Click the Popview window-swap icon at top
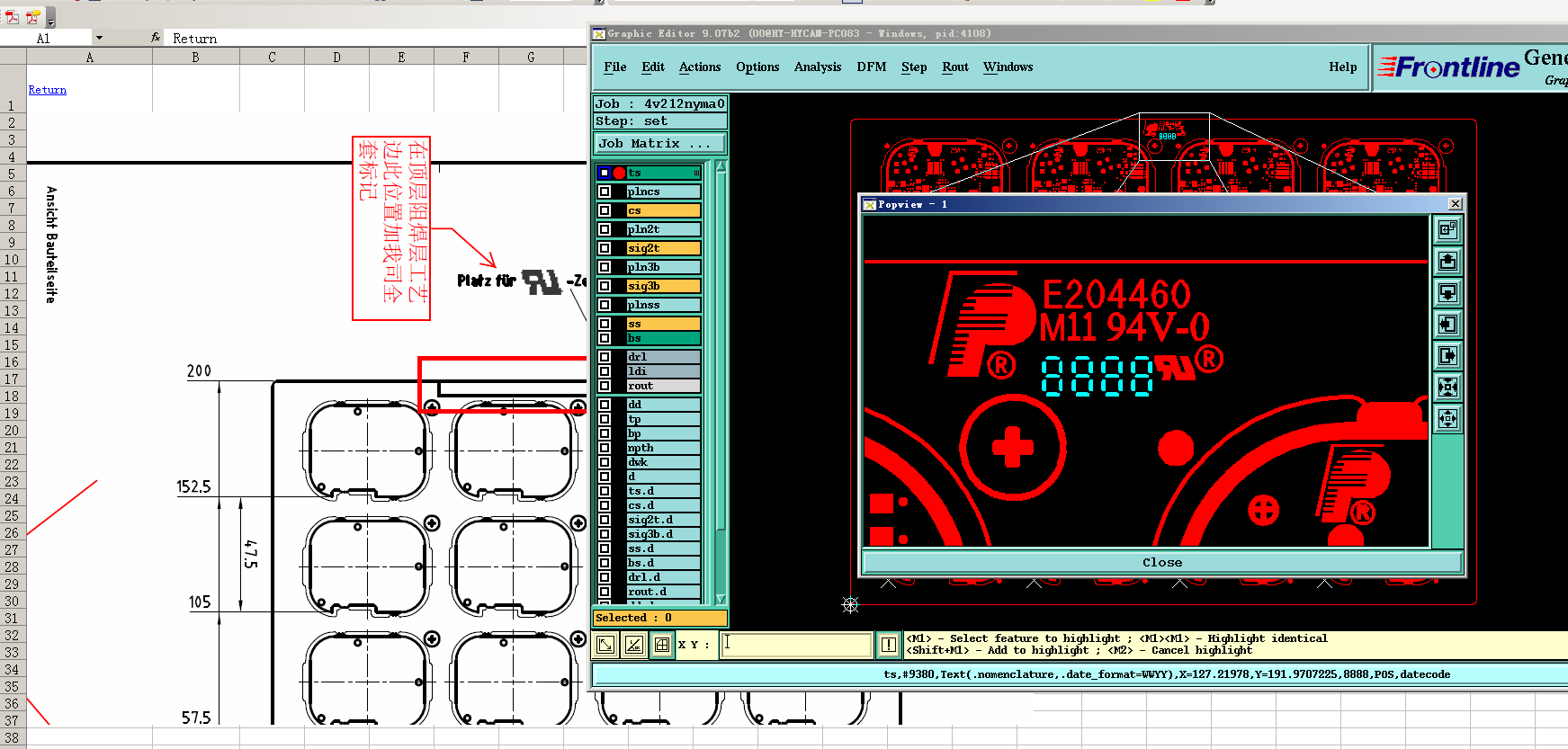 click(x=1447, y=230)
